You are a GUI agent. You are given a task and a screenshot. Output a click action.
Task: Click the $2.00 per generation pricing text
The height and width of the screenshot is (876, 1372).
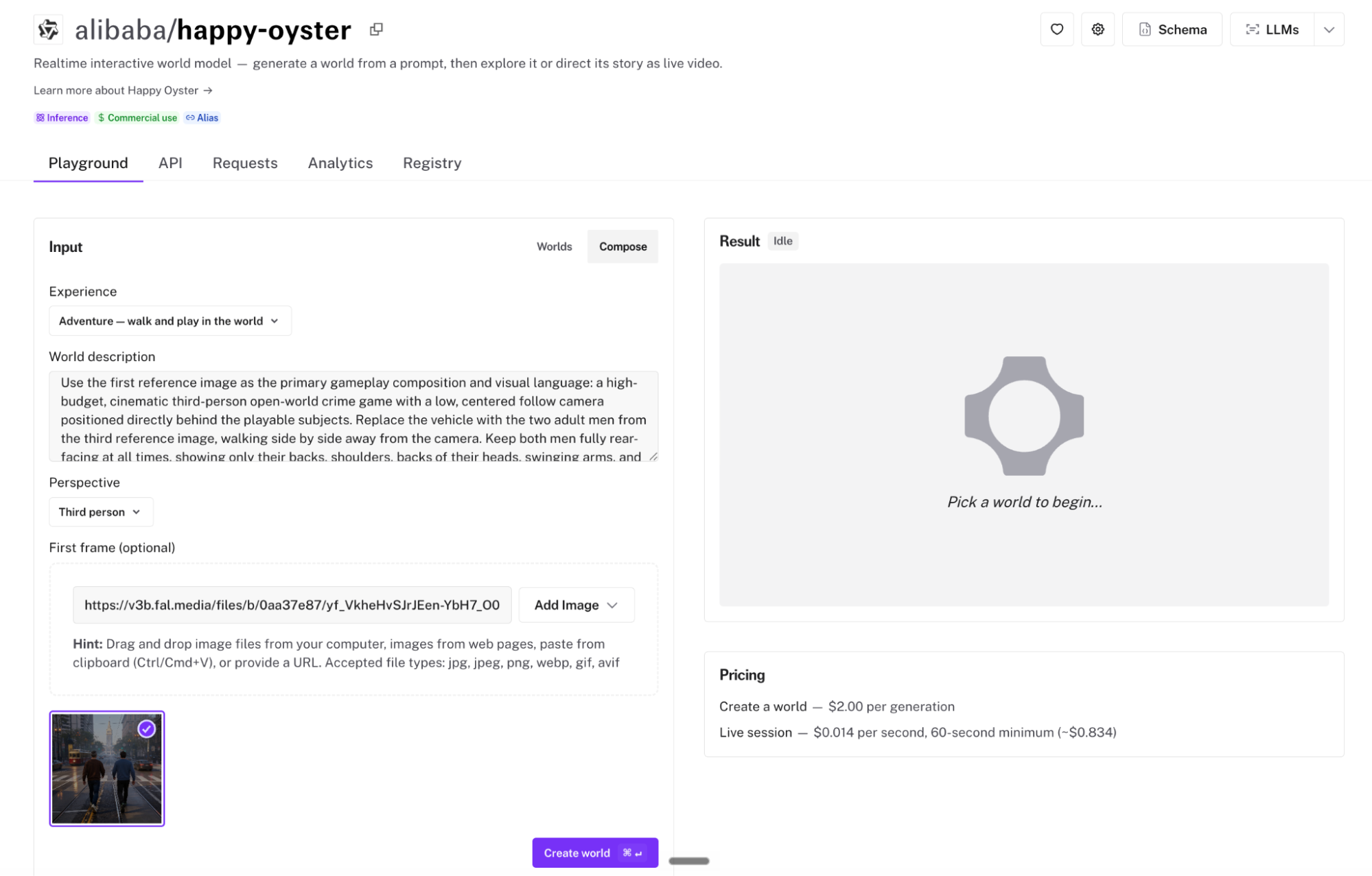(891, 706)
